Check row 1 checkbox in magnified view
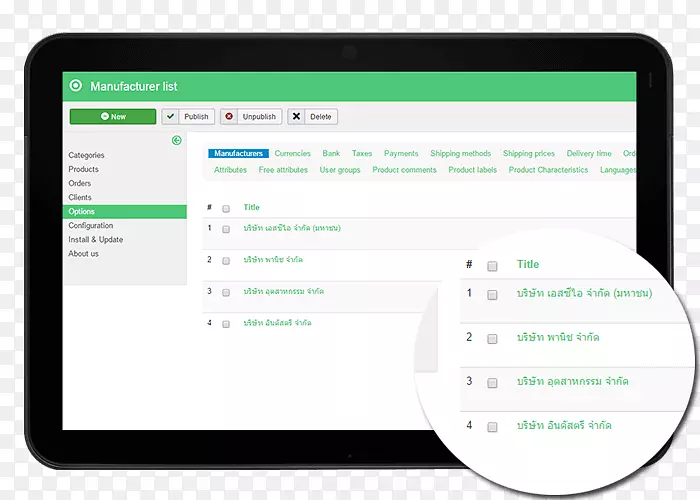The height and width of the screenshot is (500, 700). [492, 295]
